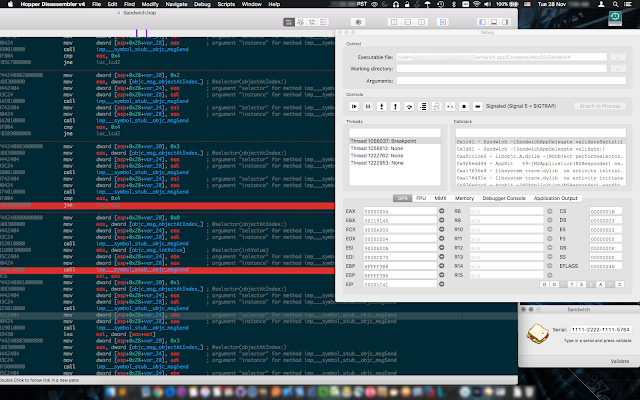This screenshot has width=640, height=400.
Task: Open the Debugger Console tab
Action: click(x=504, y=198)
